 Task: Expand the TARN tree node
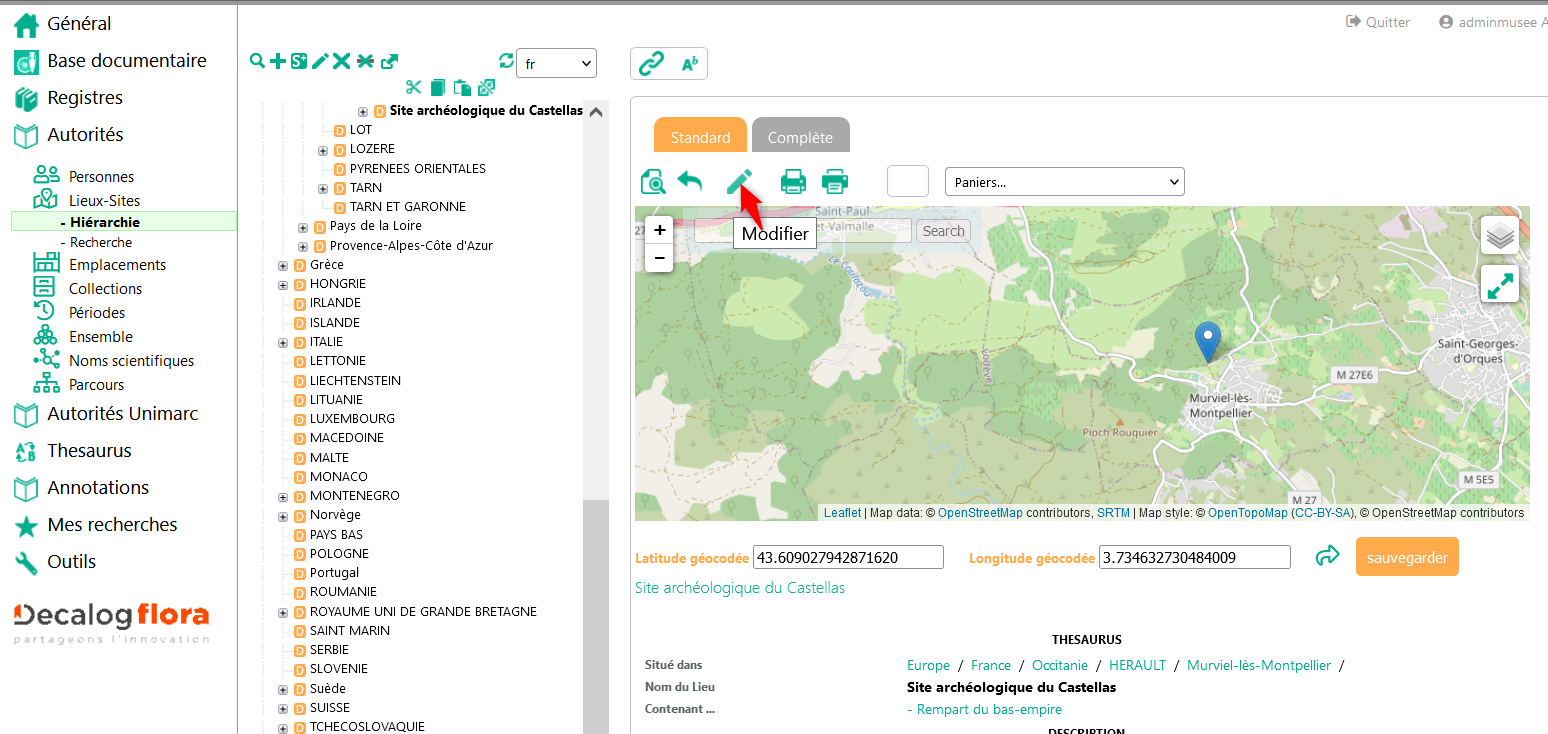point(323,188)
